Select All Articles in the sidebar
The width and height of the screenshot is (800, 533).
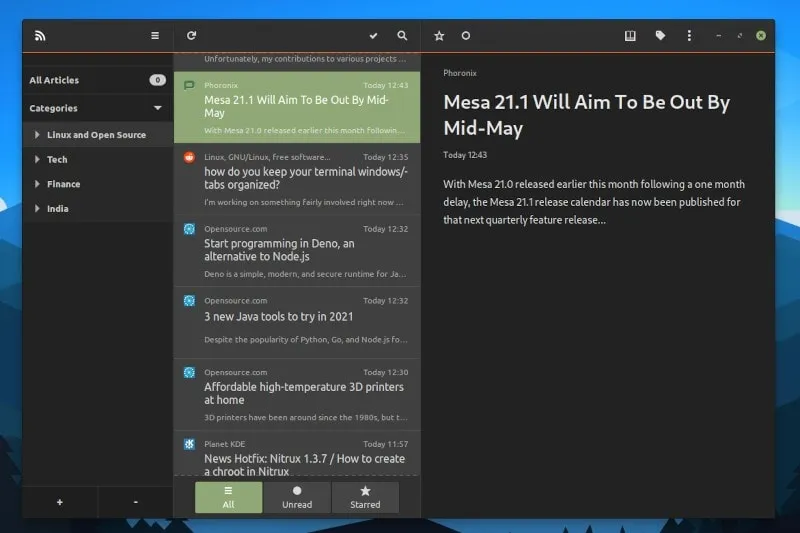[55, 80]
